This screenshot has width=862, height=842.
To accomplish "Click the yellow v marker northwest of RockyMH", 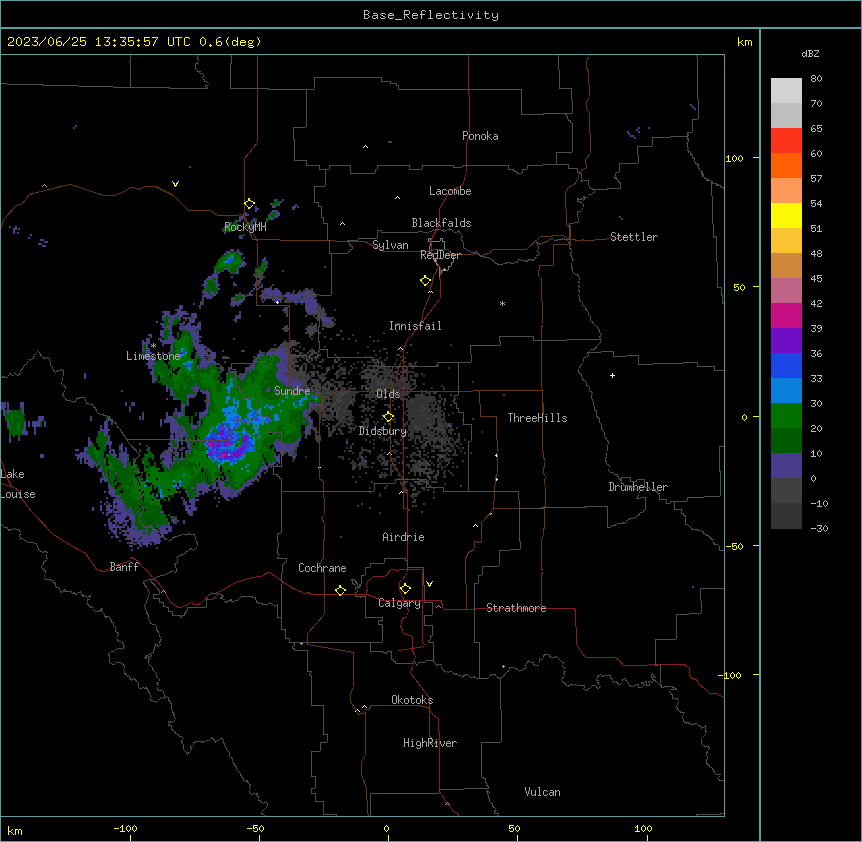I will (175, 184).
